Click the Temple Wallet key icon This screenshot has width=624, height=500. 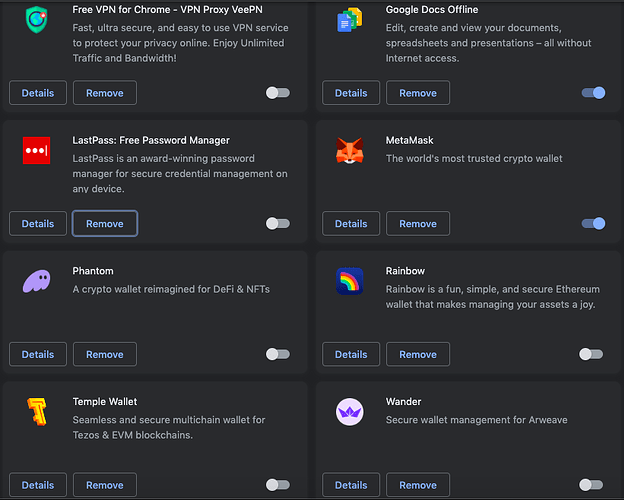(x=37, y=412)
